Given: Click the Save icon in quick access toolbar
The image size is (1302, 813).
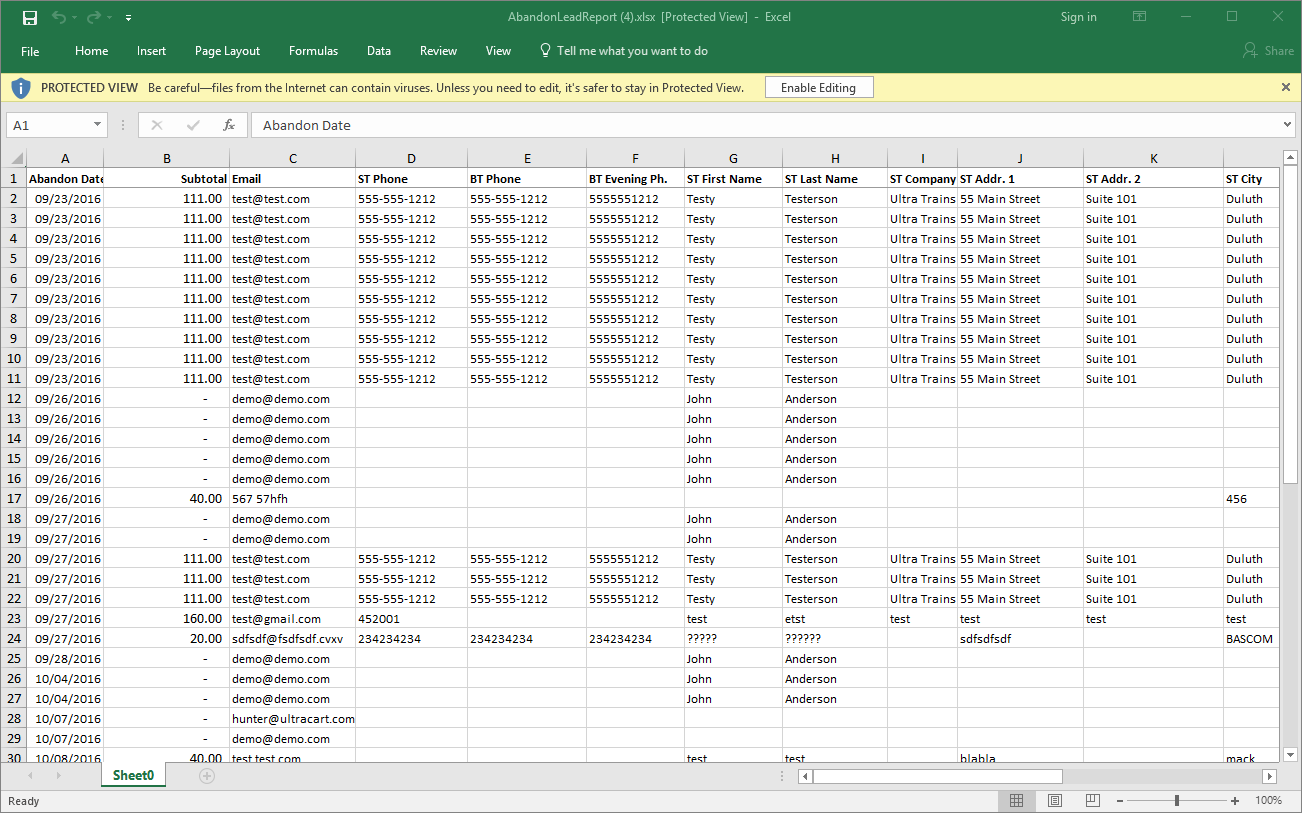Looking at the screenshot, I should [x=30, y=17].
